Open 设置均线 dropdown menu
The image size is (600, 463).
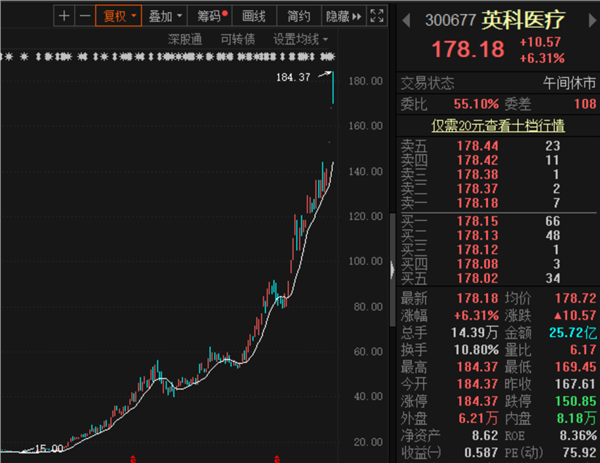[x=300, y=39]
